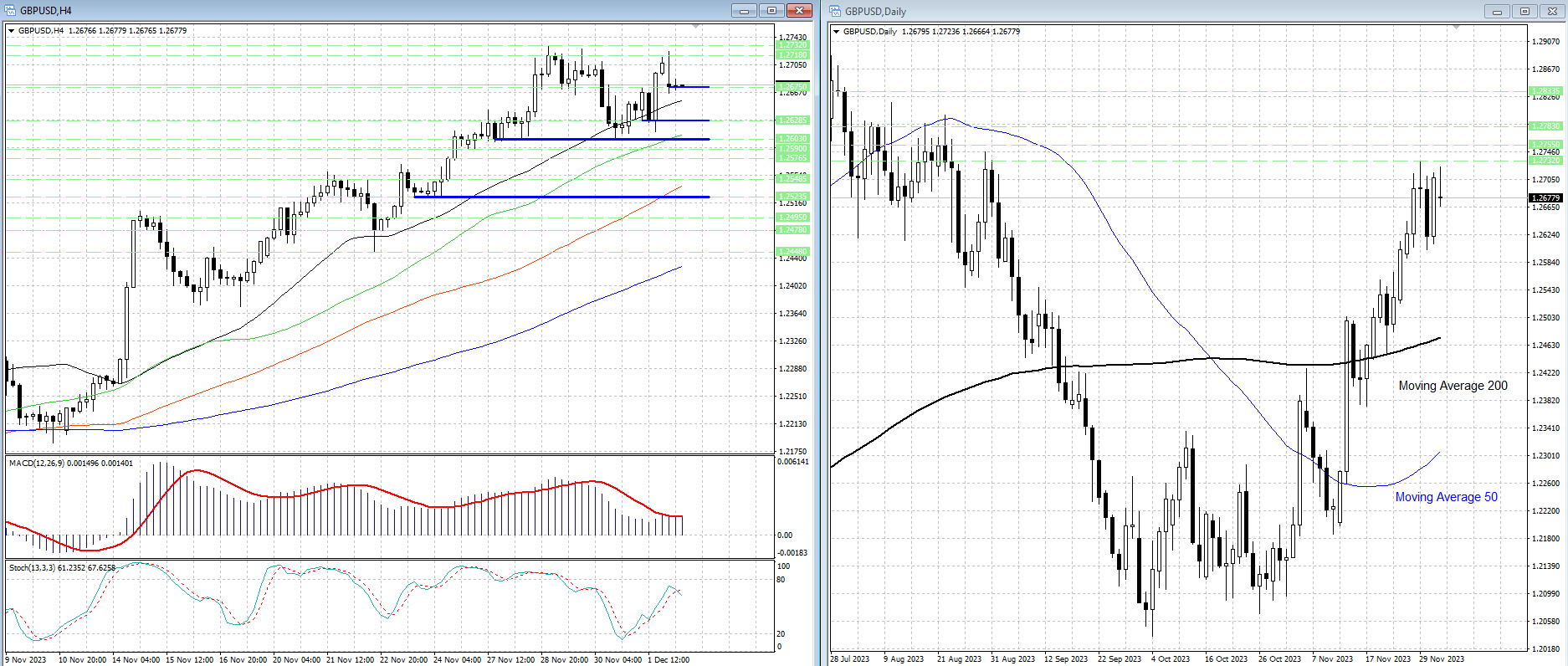Click the chart shift marker on Daily chart

1456,28
